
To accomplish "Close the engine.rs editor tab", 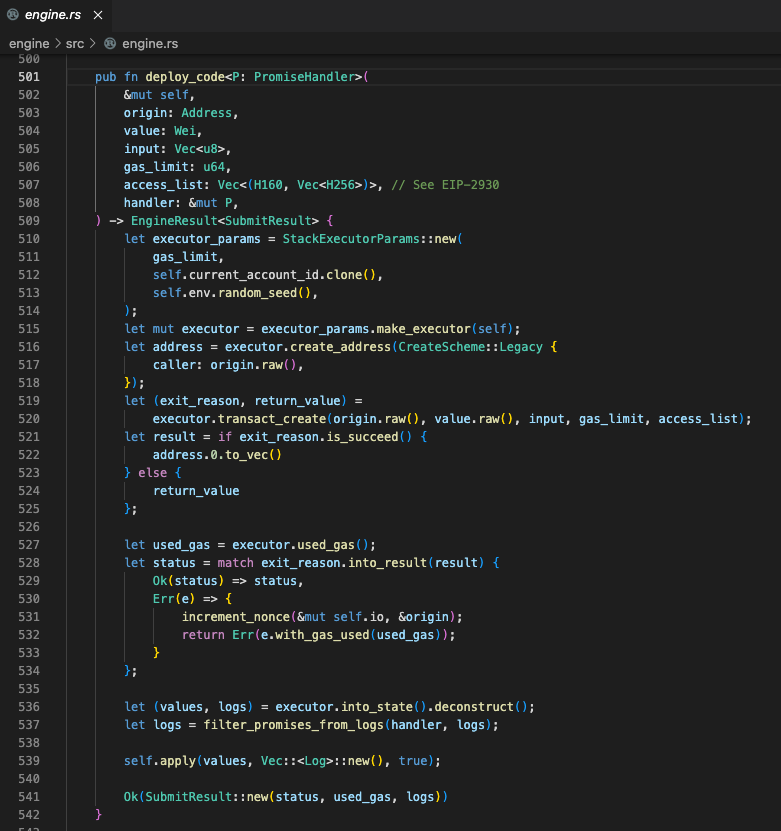I will [96, 16].
